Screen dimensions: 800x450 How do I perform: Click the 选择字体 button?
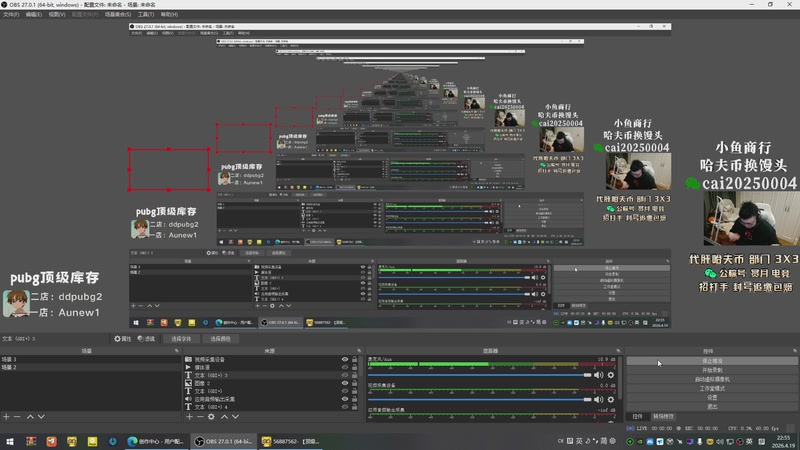(x=181, y=339)
